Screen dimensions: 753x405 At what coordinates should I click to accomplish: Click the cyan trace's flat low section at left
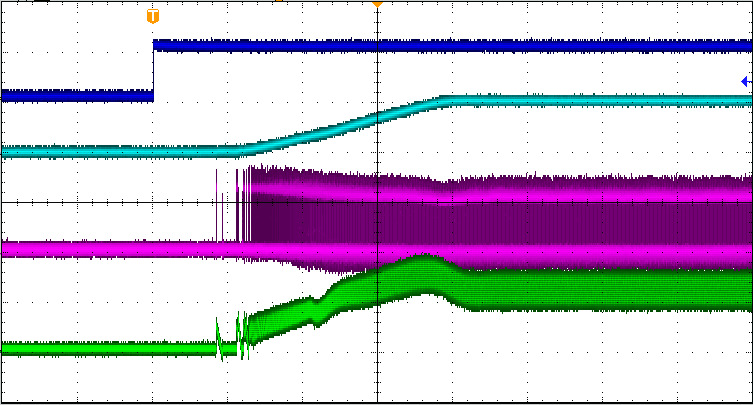(x=110, y=151)
